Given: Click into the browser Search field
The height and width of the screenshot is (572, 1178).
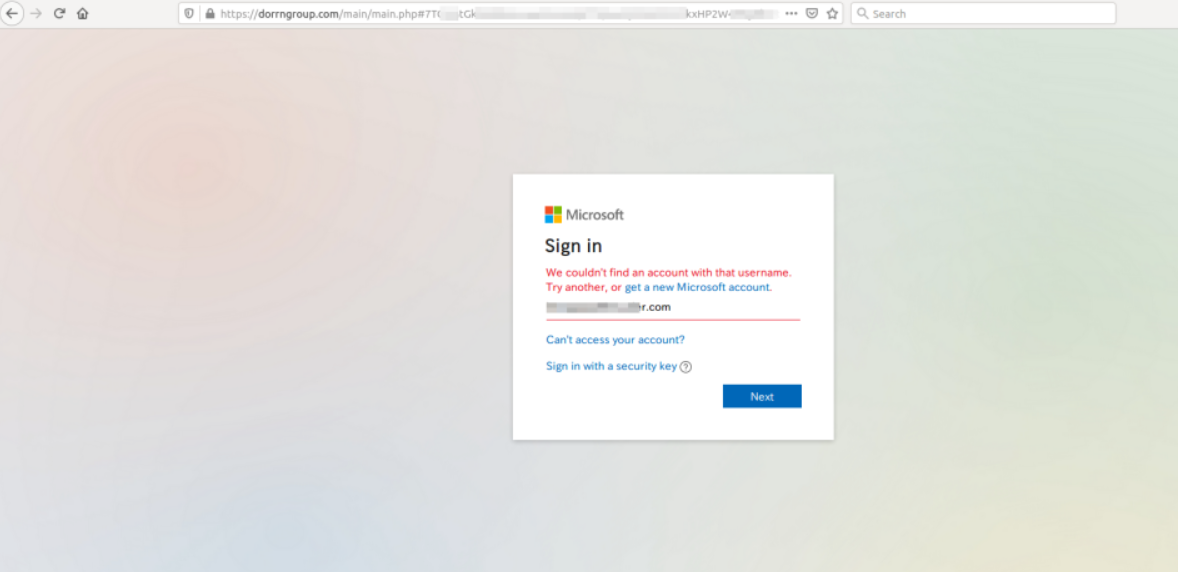Looking at the screenshot, I should (x=983, y=14).
